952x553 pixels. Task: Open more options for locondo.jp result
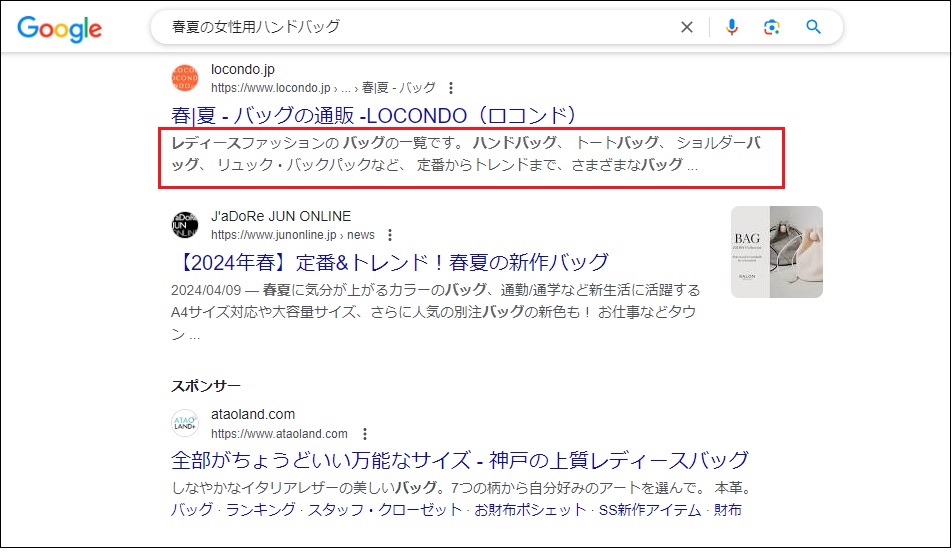click(450, 88)
